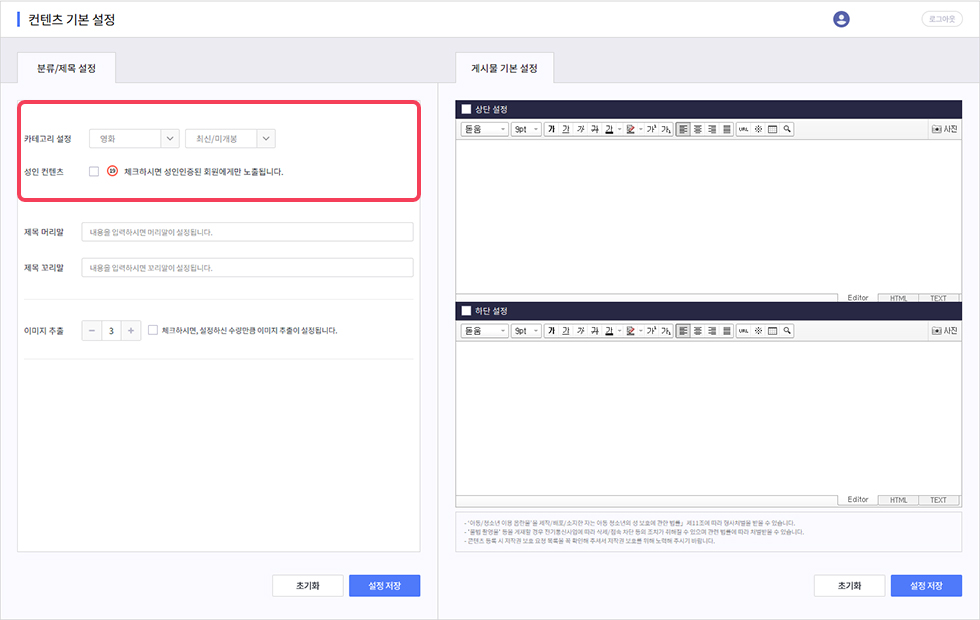980x620 pixels.
Task: Toggle bold in the 상단 설정 editor toolbar
Action: click(551, 129)
